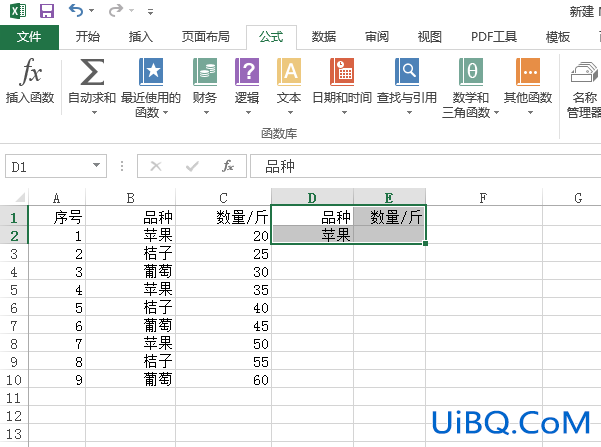Select column B header
This screenshot has width=601, height=447.
point(130,198)
